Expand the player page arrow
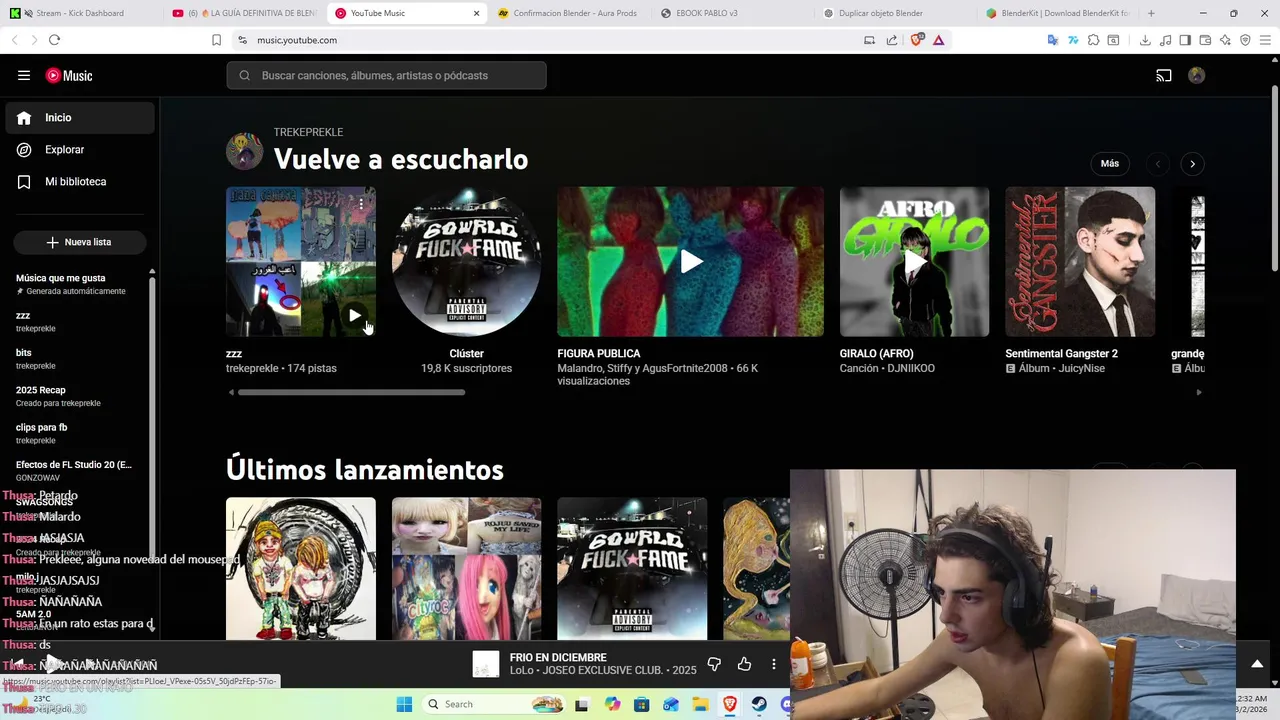The height and width of the screenshot is (720, 1280). tap(1257, 664)
